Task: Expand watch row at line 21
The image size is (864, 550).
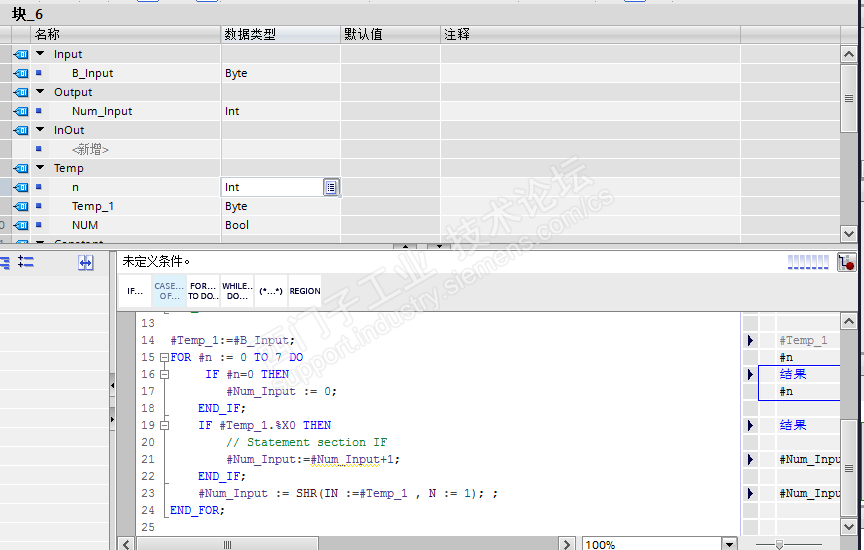Action: point(750,459)
